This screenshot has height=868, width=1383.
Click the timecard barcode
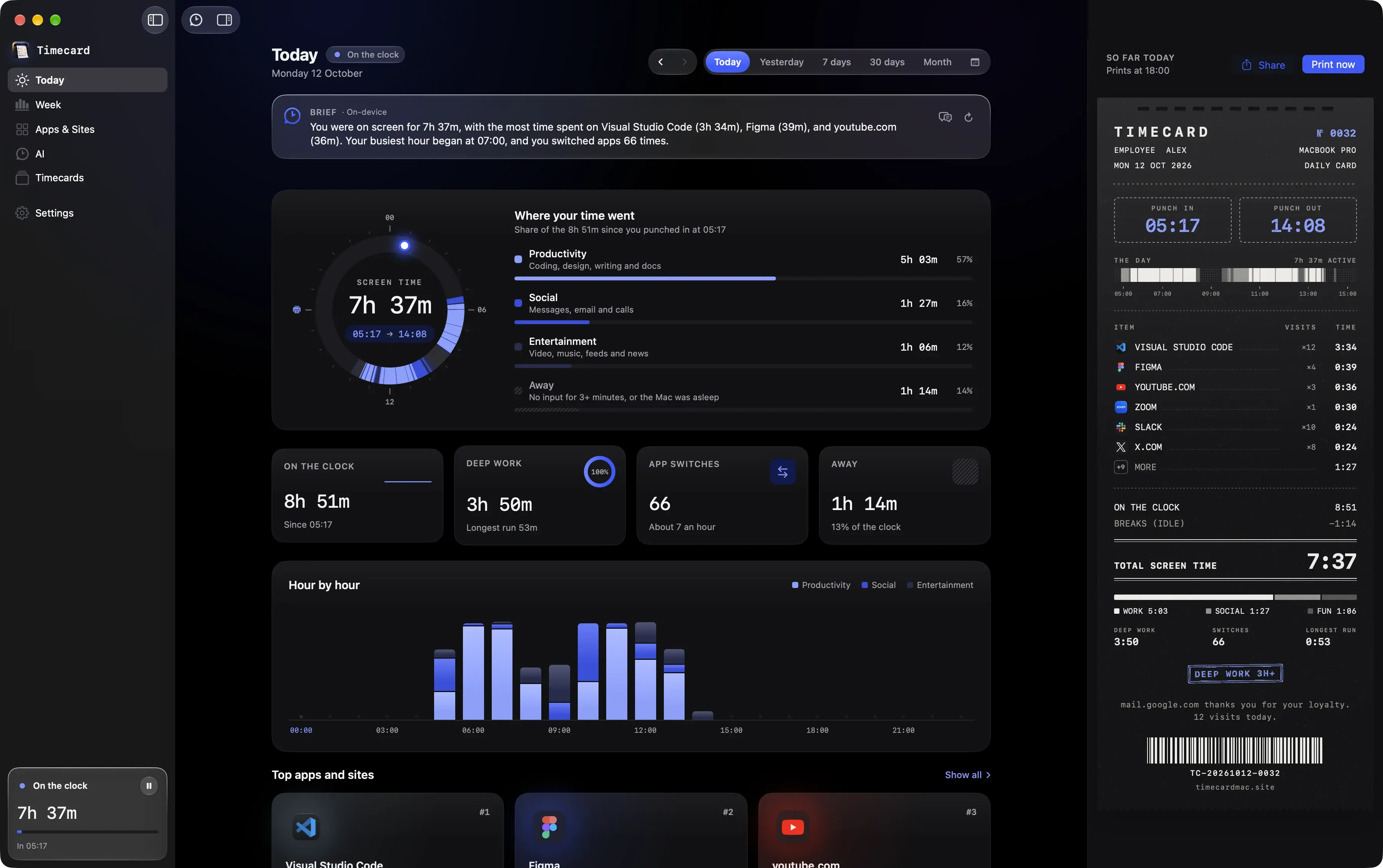1234,750
